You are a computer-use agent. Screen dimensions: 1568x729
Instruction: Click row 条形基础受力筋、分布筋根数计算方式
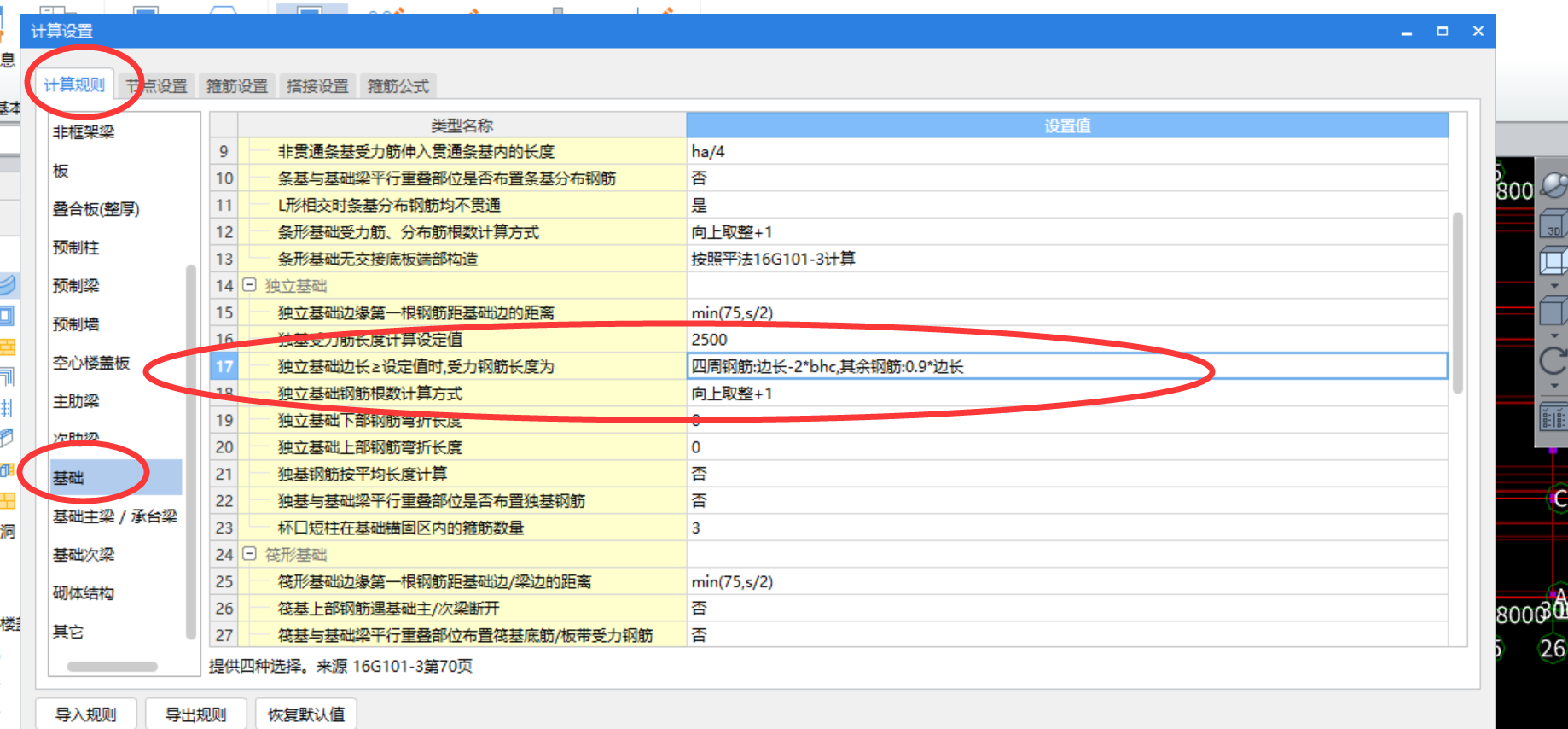462,231
